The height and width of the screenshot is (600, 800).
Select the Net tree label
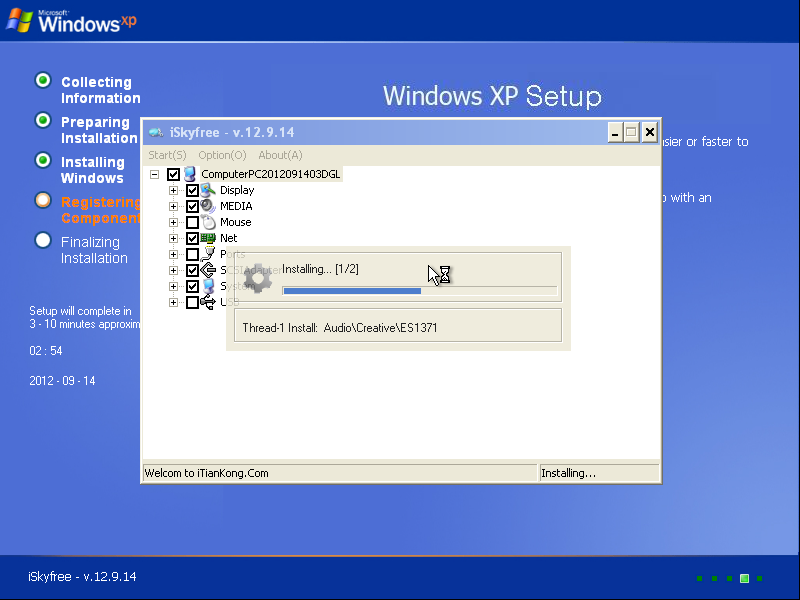(x=229, y=238)
